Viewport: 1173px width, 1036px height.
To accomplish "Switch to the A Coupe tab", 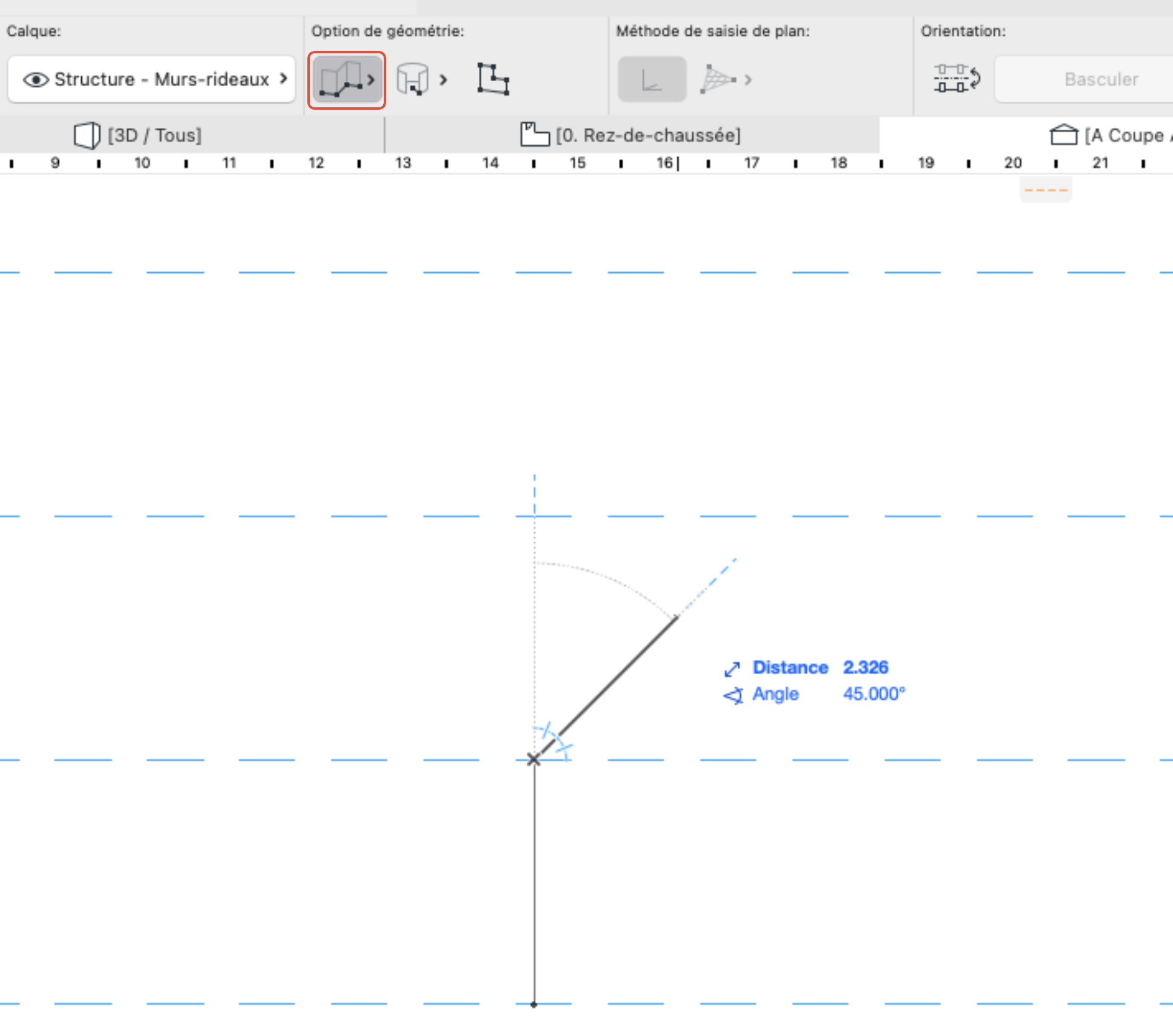I will tap(1026, 135).
